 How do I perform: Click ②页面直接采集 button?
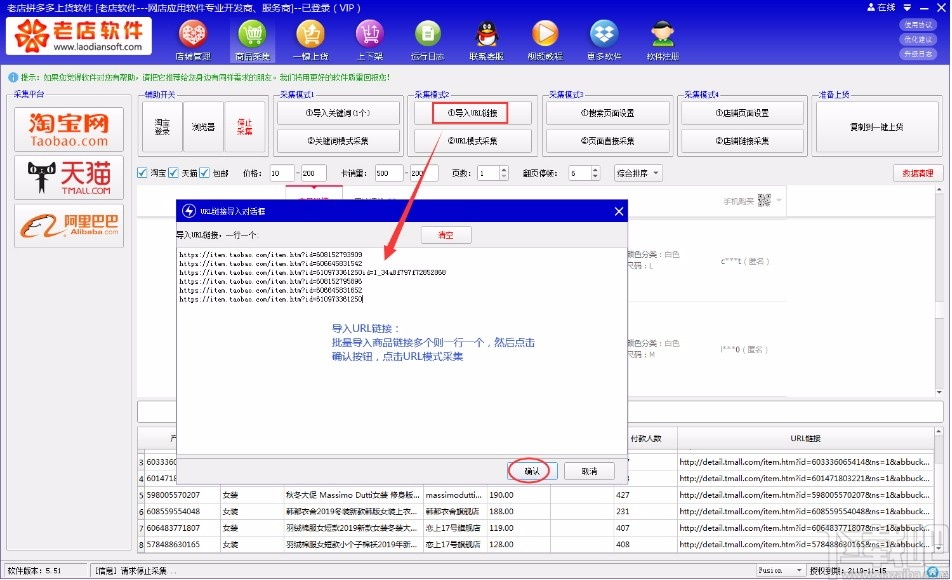608,141
